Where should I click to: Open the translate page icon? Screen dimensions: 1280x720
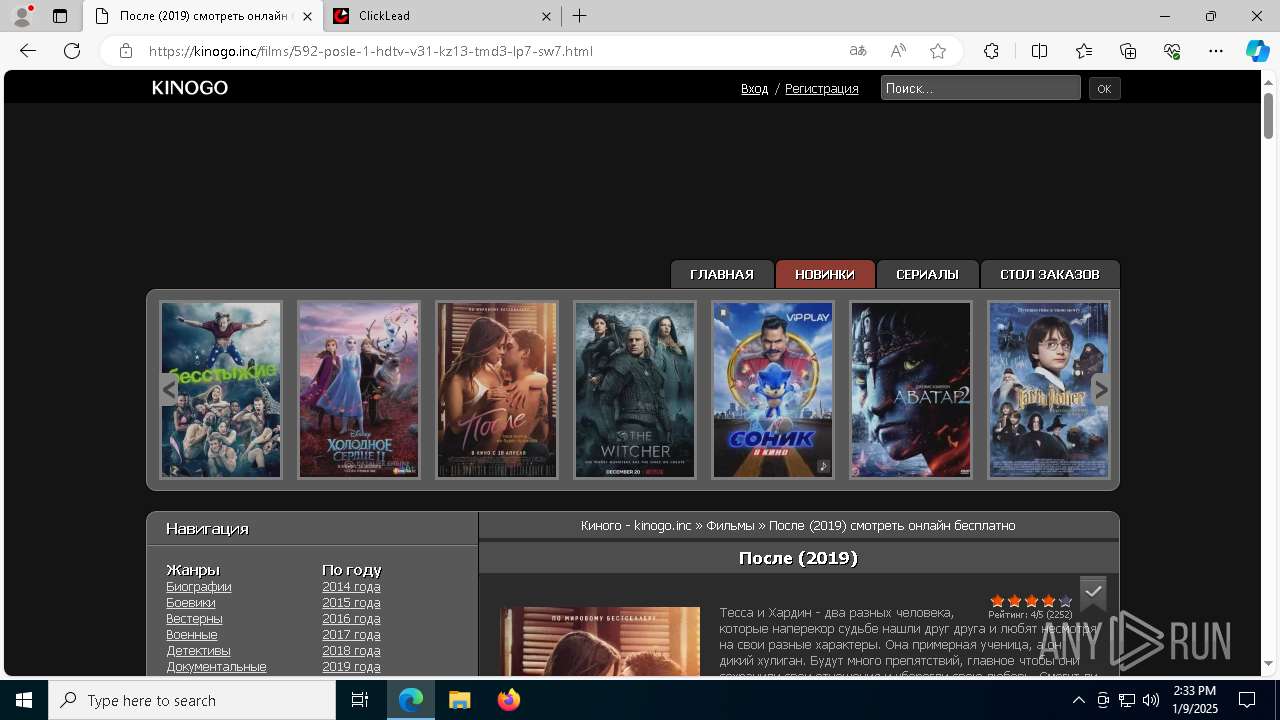[x=858, y=51]
